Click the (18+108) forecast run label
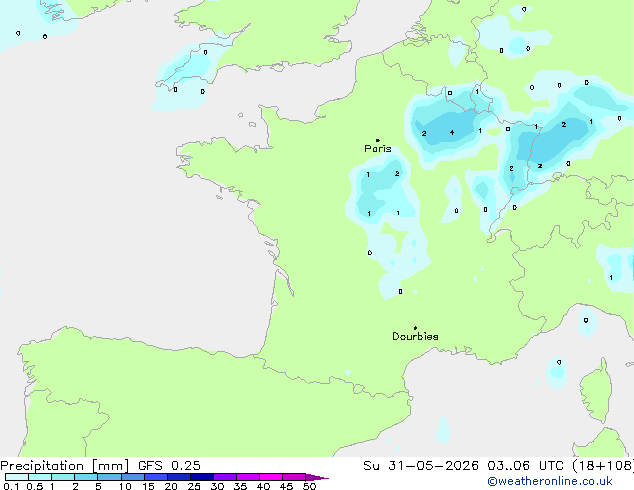This screenshot has height=490, width=634. [x=603, y=466]
